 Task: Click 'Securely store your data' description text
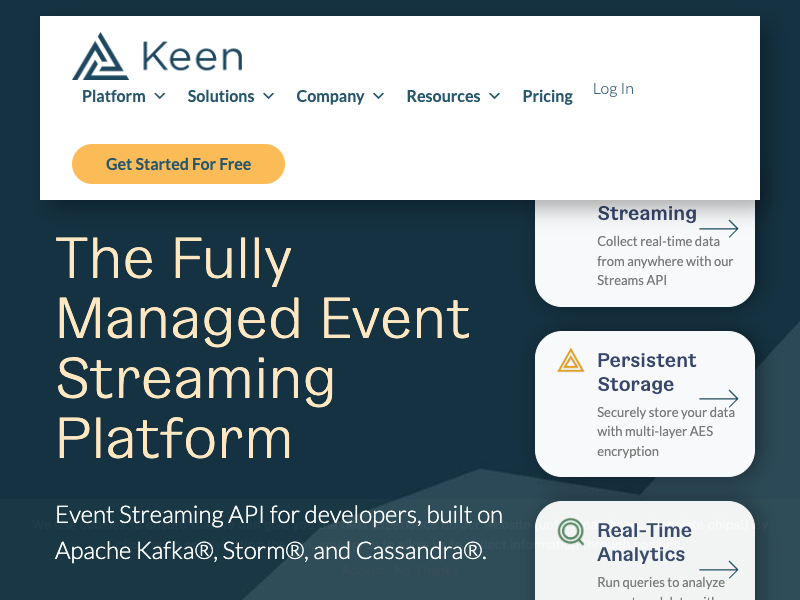point(666,431)
